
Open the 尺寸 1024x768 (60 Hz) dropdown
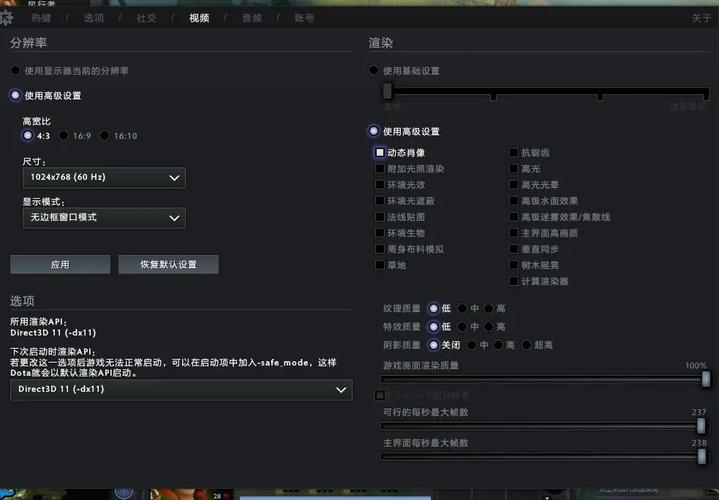(x=104, y=178)
